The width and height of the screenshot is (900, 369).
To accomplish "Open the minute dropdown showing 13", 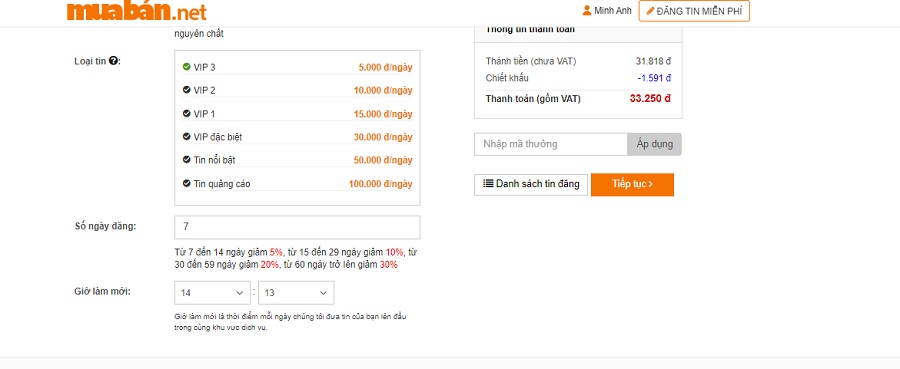I will point(296,293).
